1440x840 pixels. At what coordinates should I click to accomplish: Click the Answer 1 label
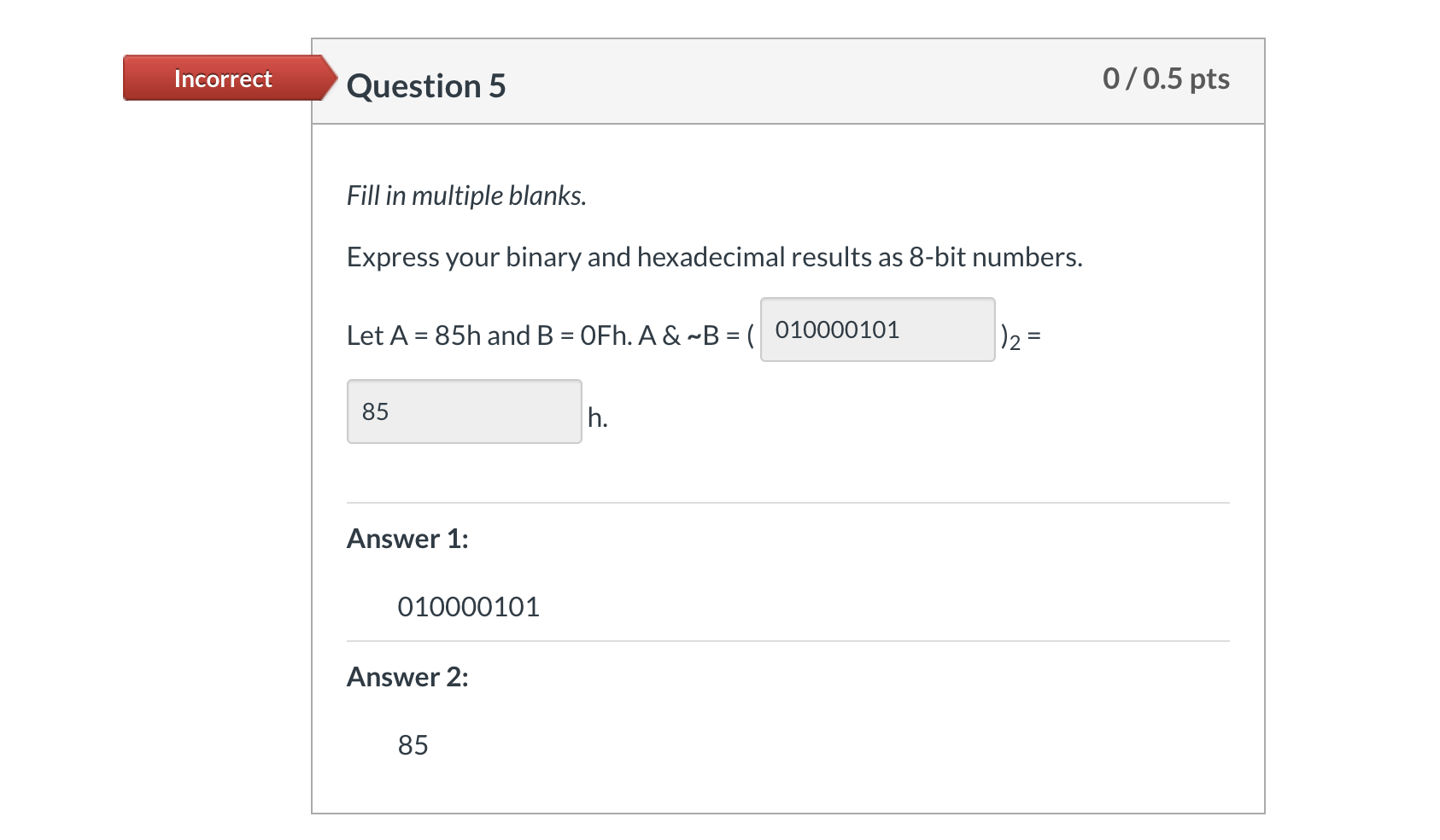click(408, 538)
